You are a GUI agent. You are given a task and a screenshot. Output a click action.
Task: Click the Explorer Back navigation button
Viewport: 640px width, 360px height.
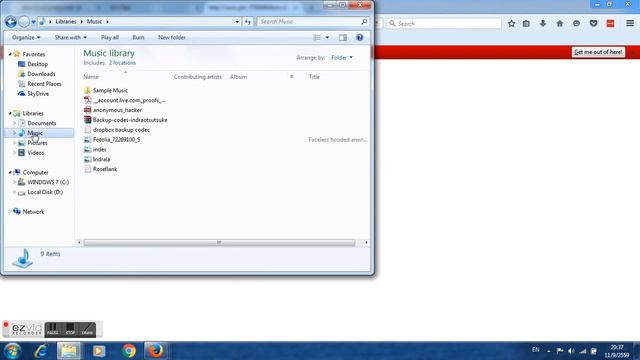tap(11, 22)
